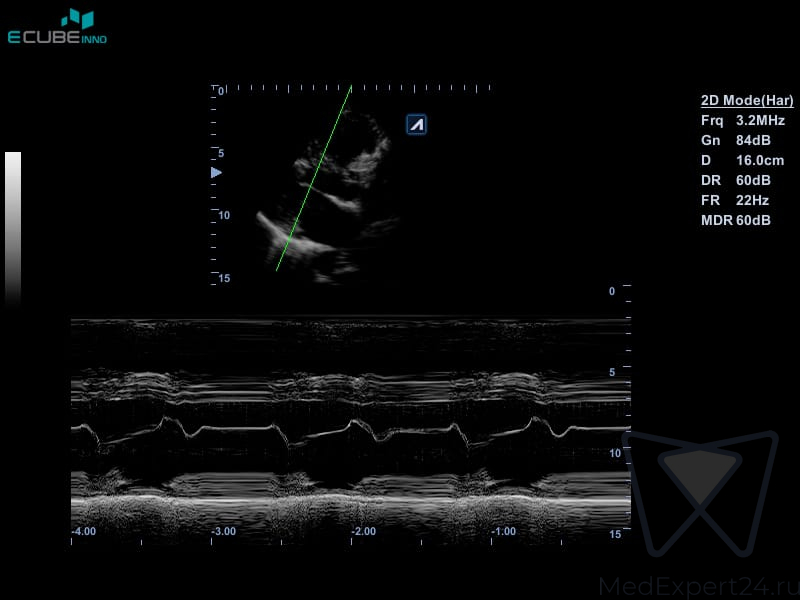Click the D 16.0cm depth parameter
The image size is (800, 600).
pos(742,160)
